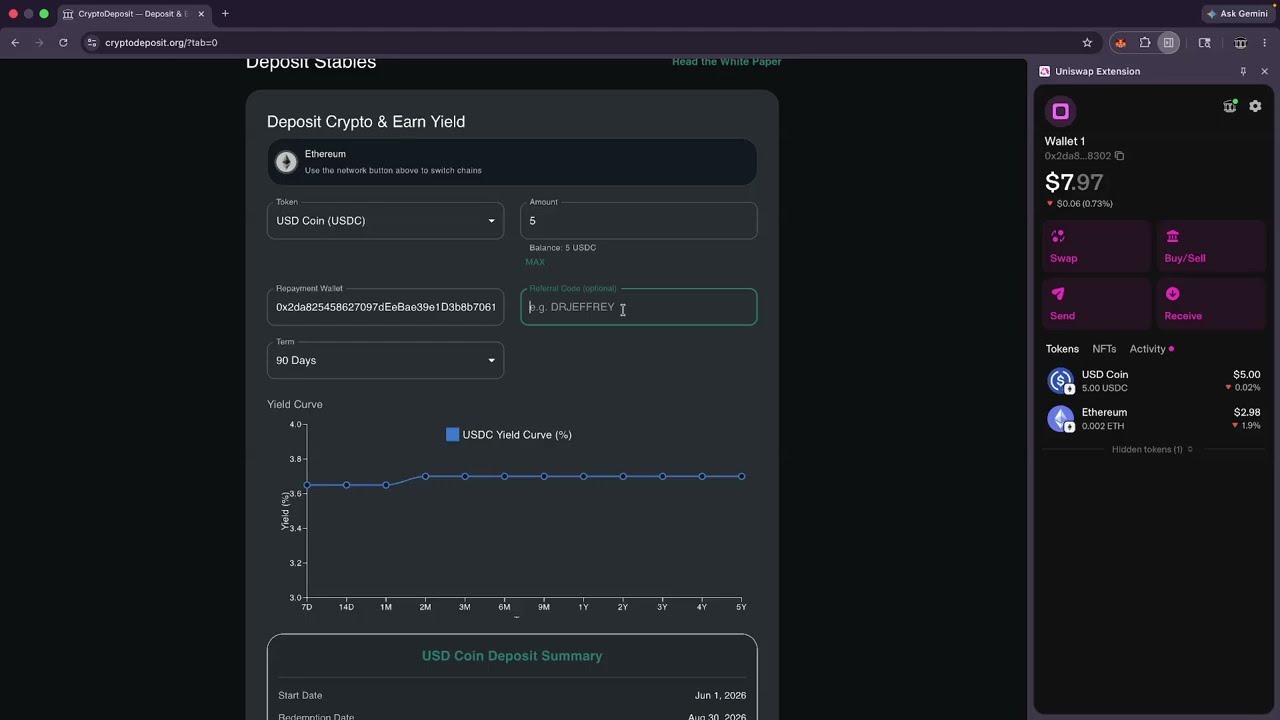This screenshot has height=720, width=1280.
Task: Click the Send button in wallet
Action: coord(1097,304)
